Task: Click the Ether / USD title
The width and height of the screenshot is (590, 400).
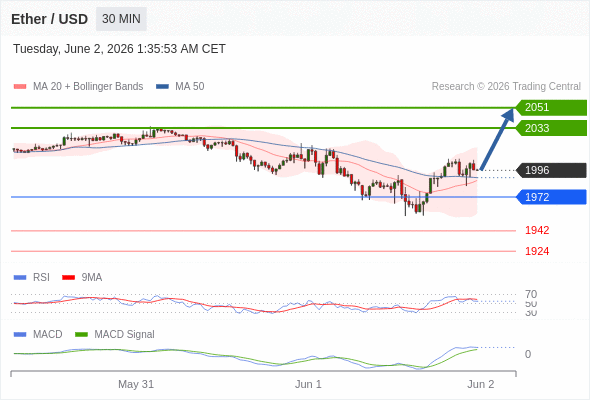Action: point(49,19)
